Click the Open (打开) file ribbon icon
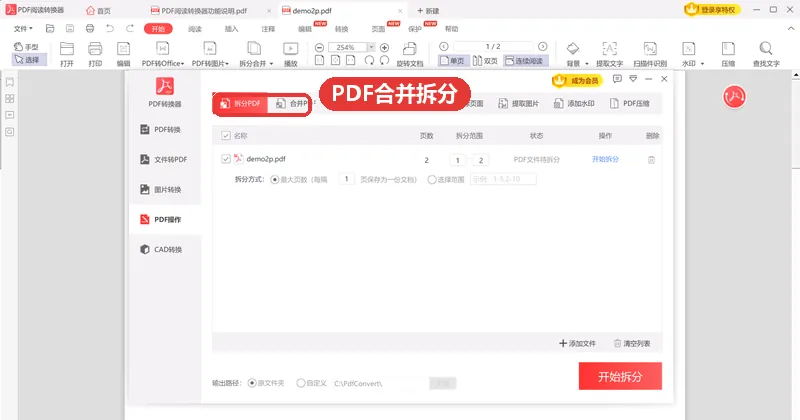Image resolution: width=800 pixels, height=420 pixels. (67, 54)
